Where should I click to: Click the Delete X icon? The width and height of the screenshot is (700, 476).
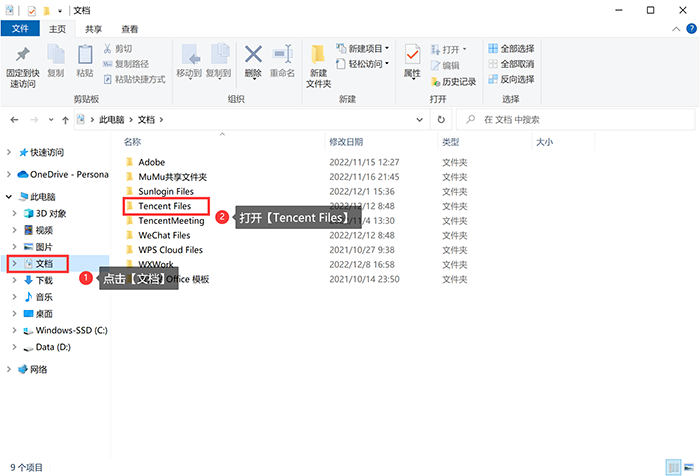253,54
